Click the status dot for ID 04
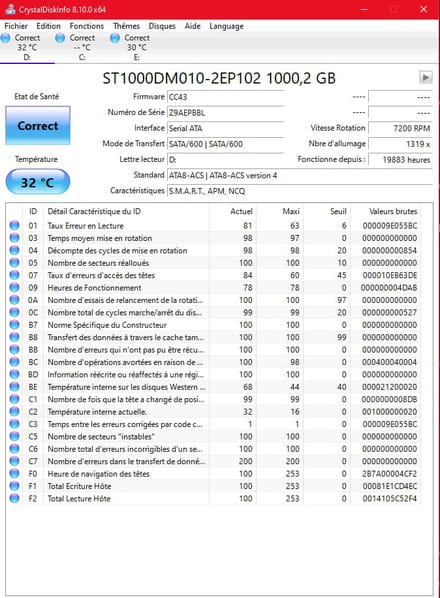The width and height of the screenshot is (440, 598). [x=14, y=250]
